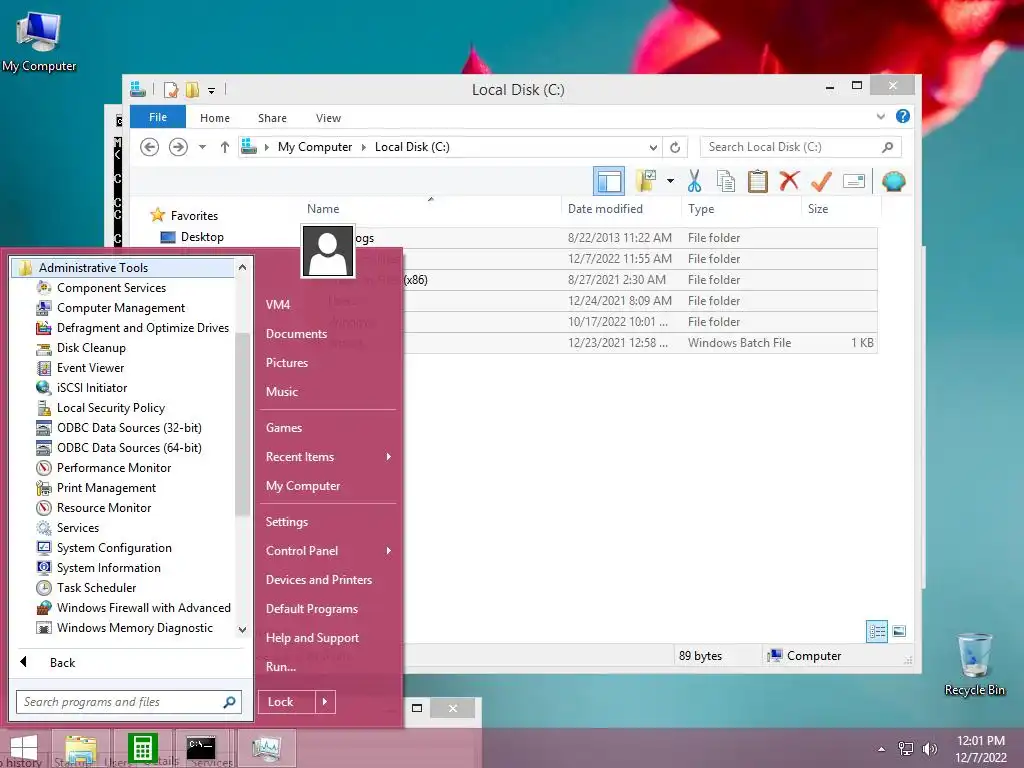Click the Up one level arrow
This screenshot has width=1024, height=768.
tap(225, 147)
